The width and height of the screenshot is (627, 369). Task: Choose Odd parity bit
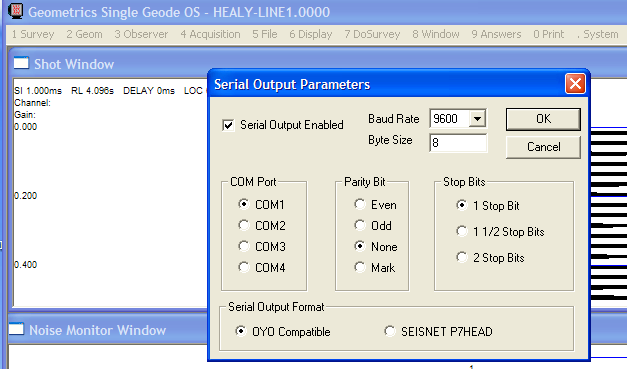pyautogui.click(x=359, y=225)
